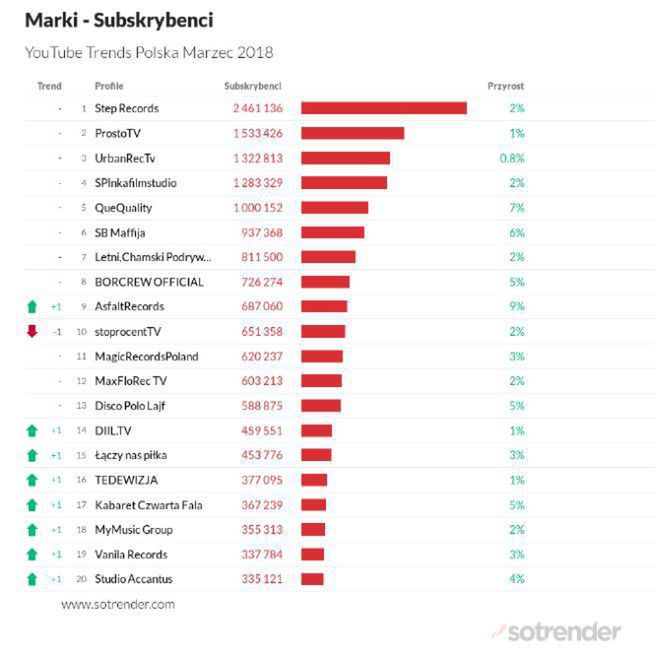Viewport: 655px width, 658px height.
Task: Click the Subskrybenci column header
Action: [252, 86]
